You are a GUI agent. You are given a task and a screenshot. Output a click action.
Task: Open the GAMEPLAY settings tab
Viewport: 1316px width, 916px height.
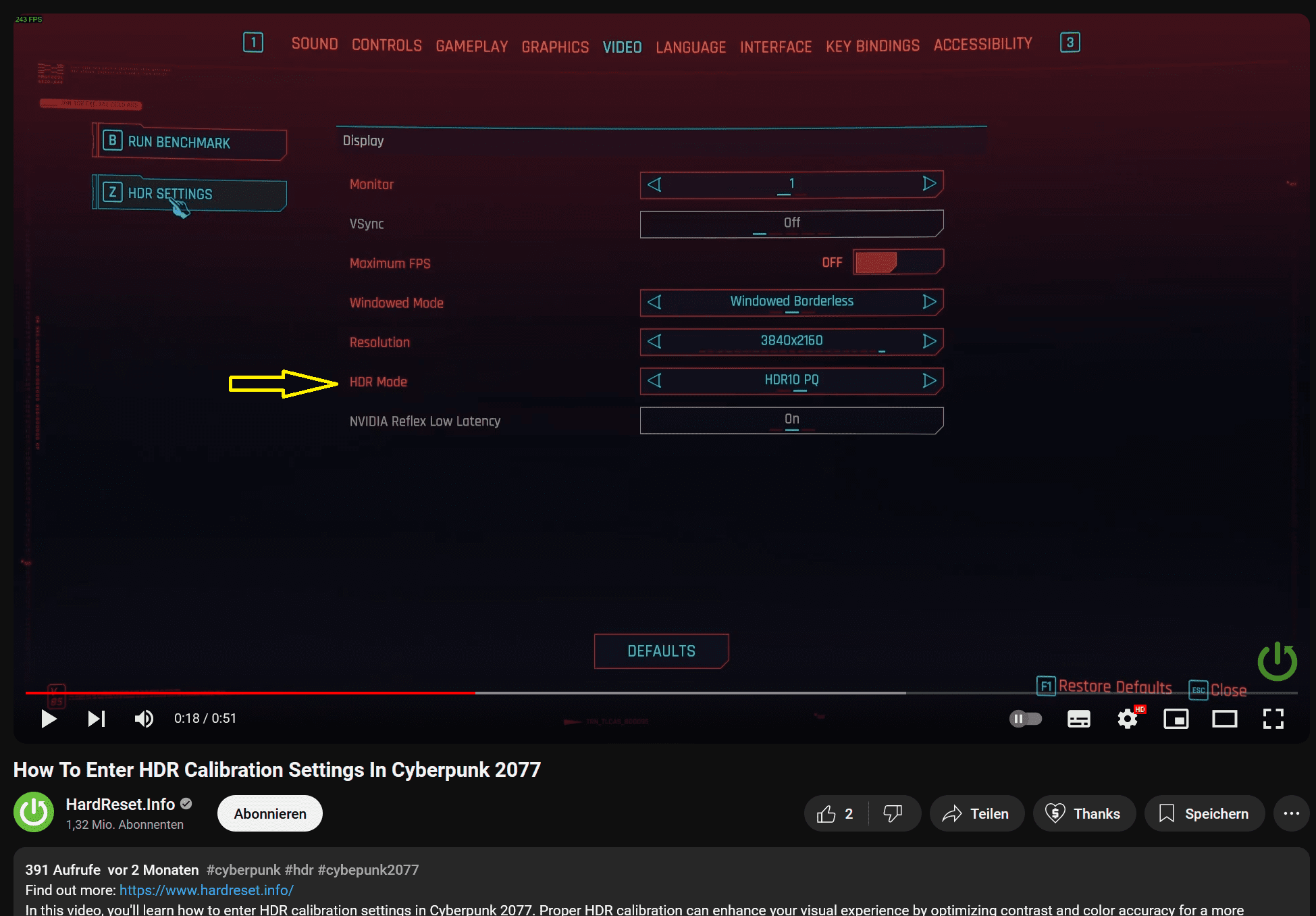[x=472, y=46]
